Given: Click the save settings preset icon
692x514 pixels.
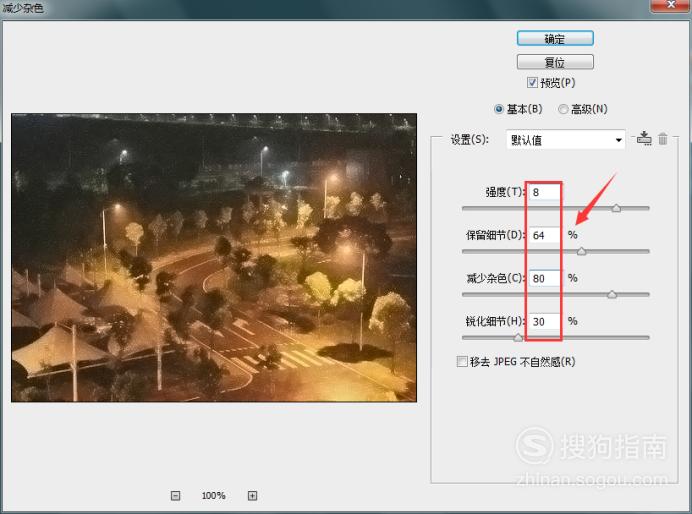Looking at the screenshot, I should coord(644,139).
